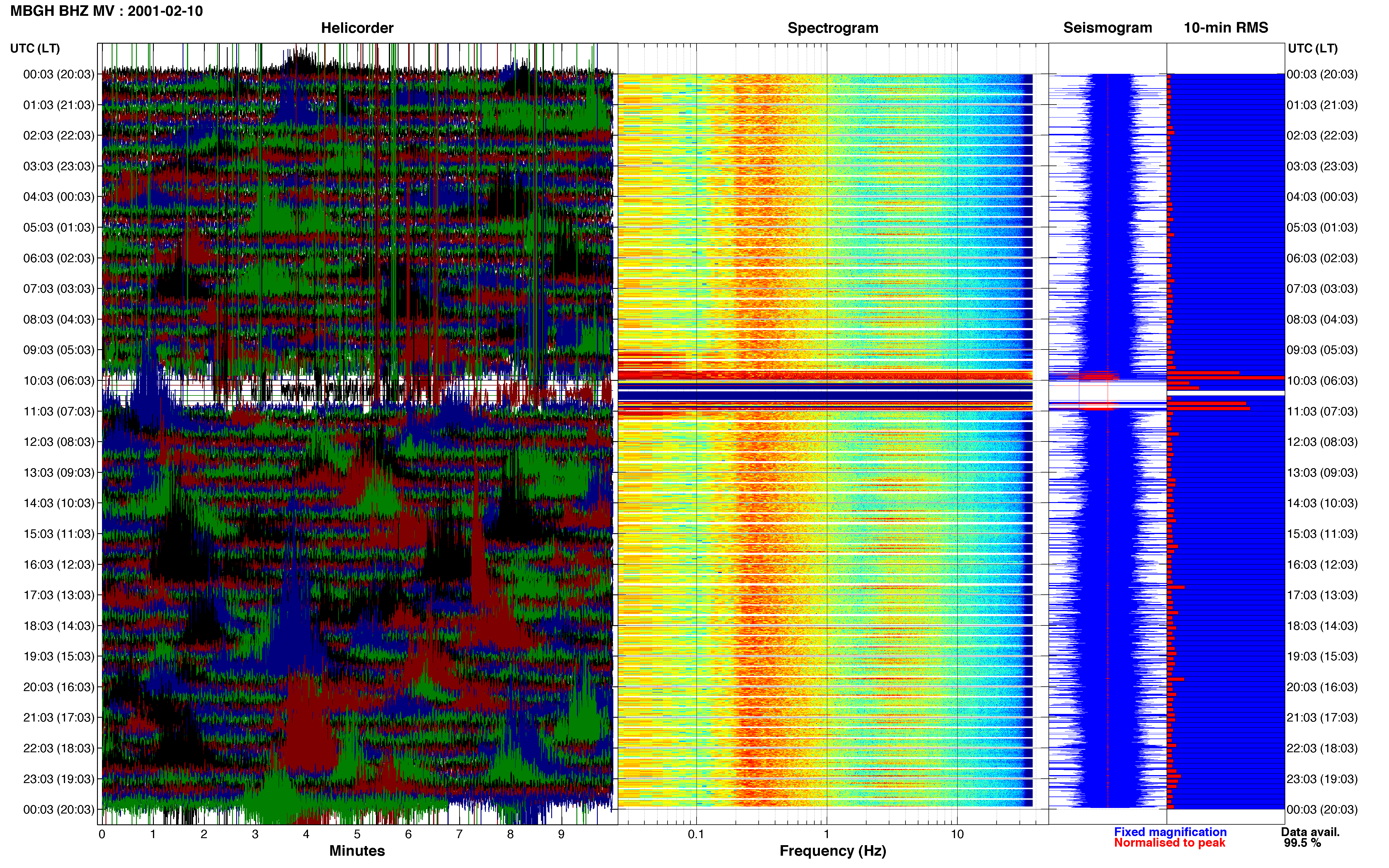The image size is (1389, 868).
Task: Click the left time label '03:03 (23:03)'
Action: 59,166
